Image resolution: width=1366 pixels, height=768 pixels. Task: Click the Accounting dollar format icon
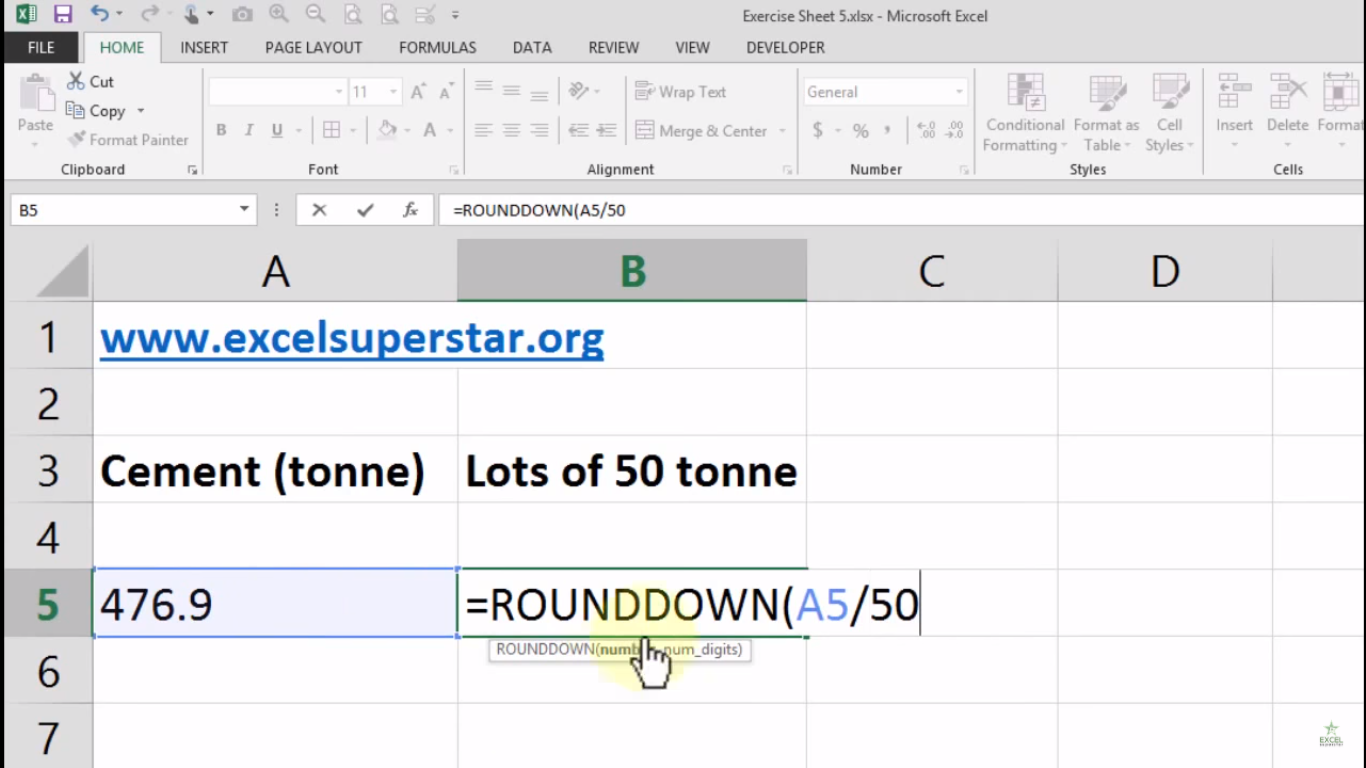pos(818,130)
